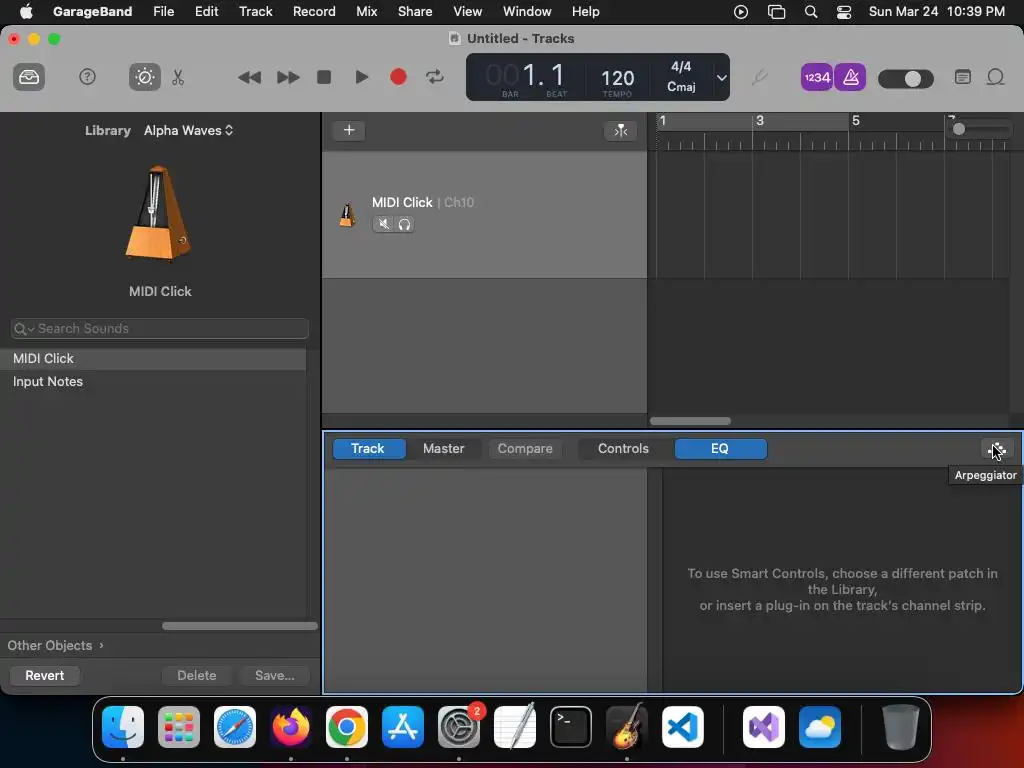Open the Track menu
The image size is (1024, 768).
(x=255, y=11)
